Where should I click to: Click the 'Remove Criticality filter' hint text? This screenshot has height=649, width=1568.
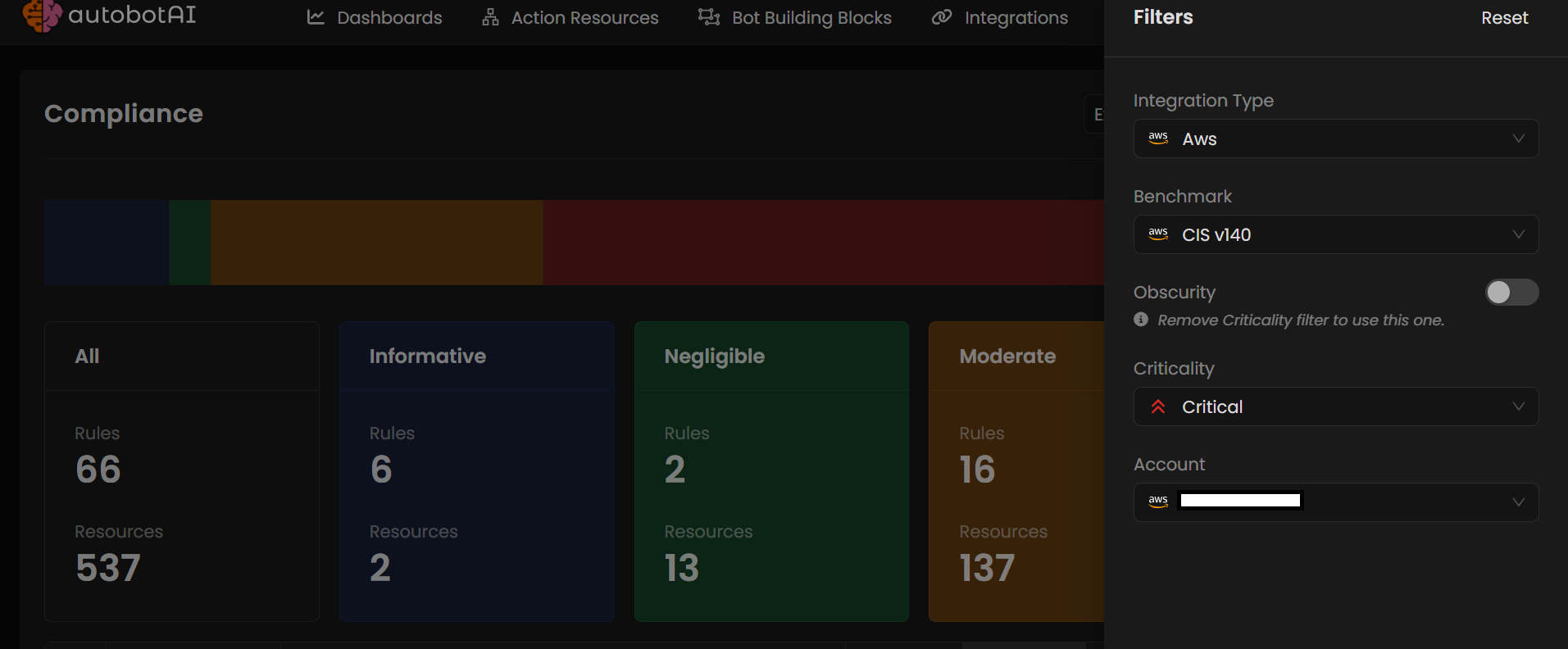[x=1301, y=320]
